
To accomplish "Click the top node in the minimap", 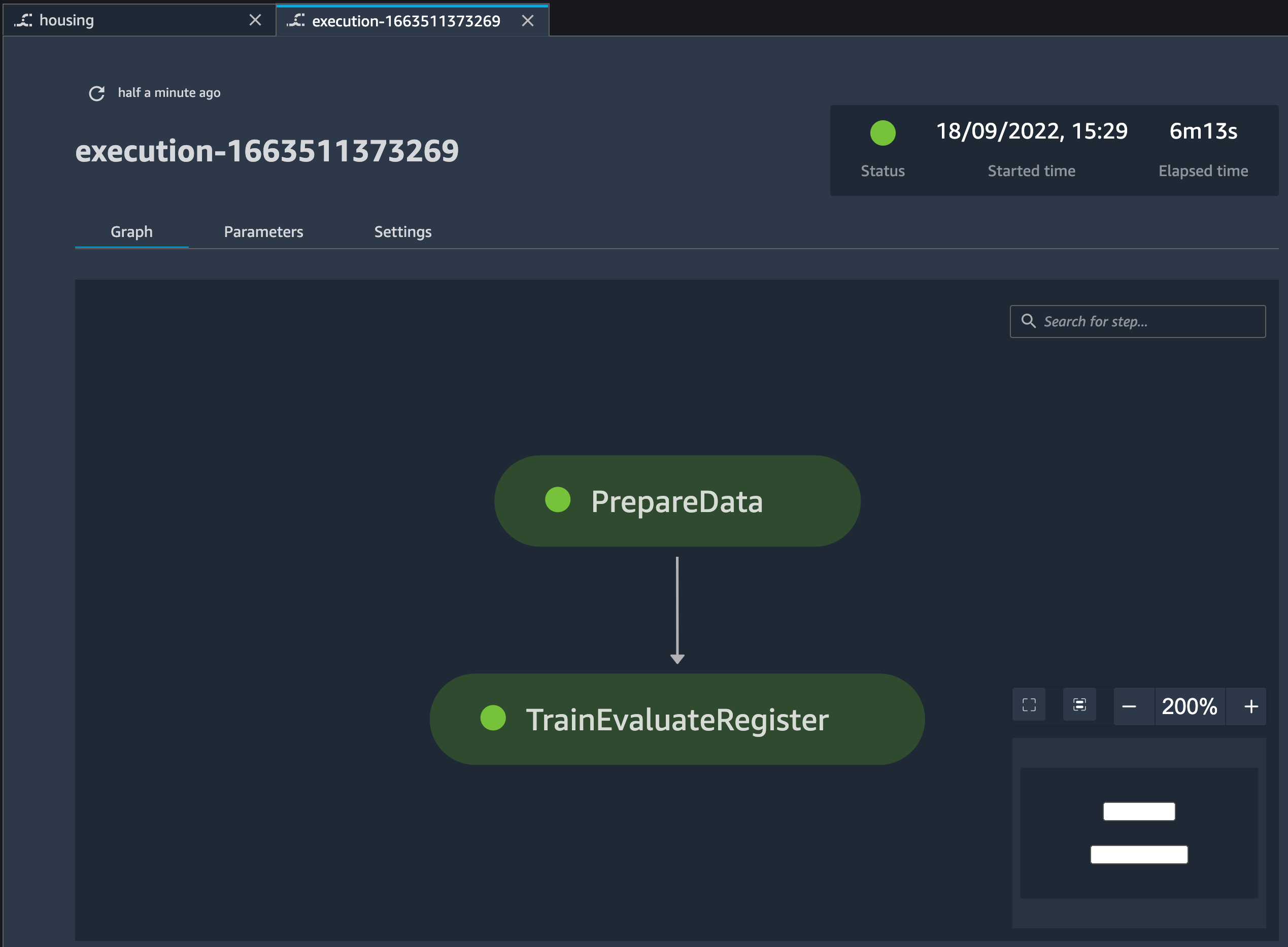I will pos(1138,811).
